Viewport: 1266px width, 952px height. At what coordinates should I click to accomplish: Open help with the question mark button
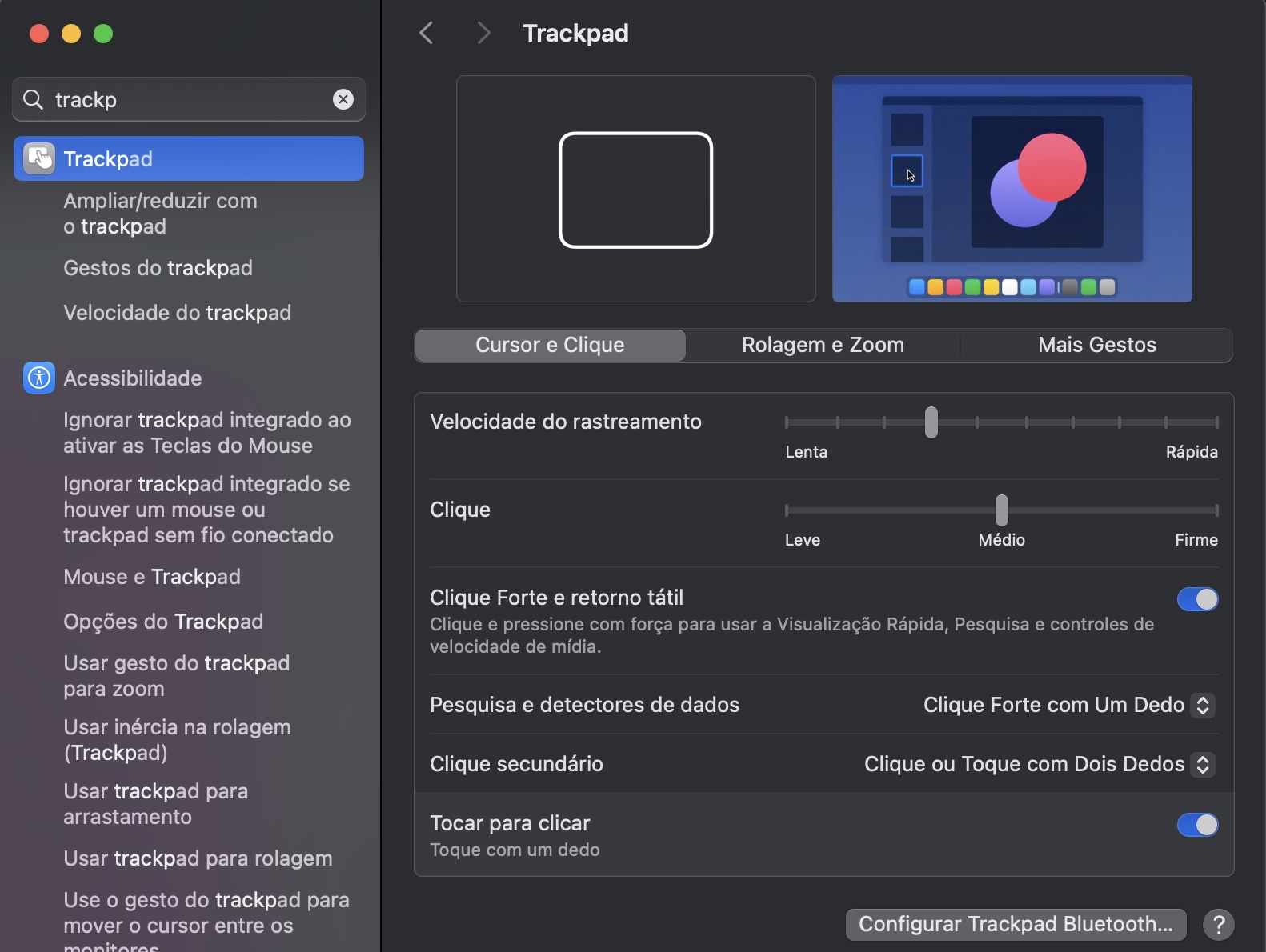[x=1218, y=924]
